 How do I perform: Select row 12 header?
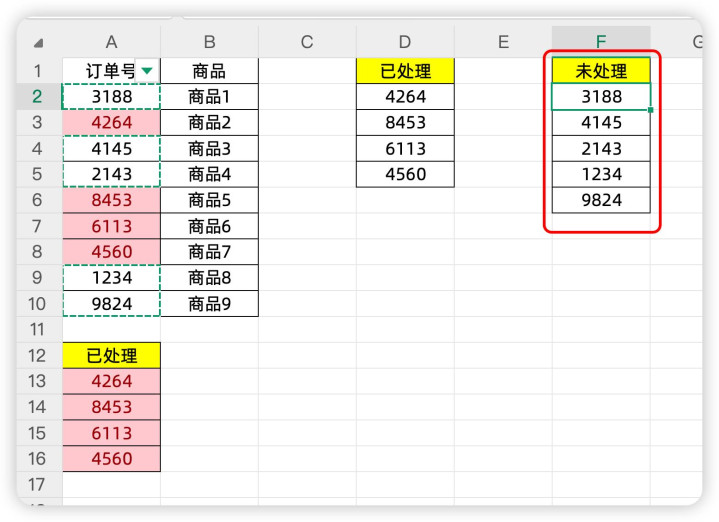[x=39, y=355]
